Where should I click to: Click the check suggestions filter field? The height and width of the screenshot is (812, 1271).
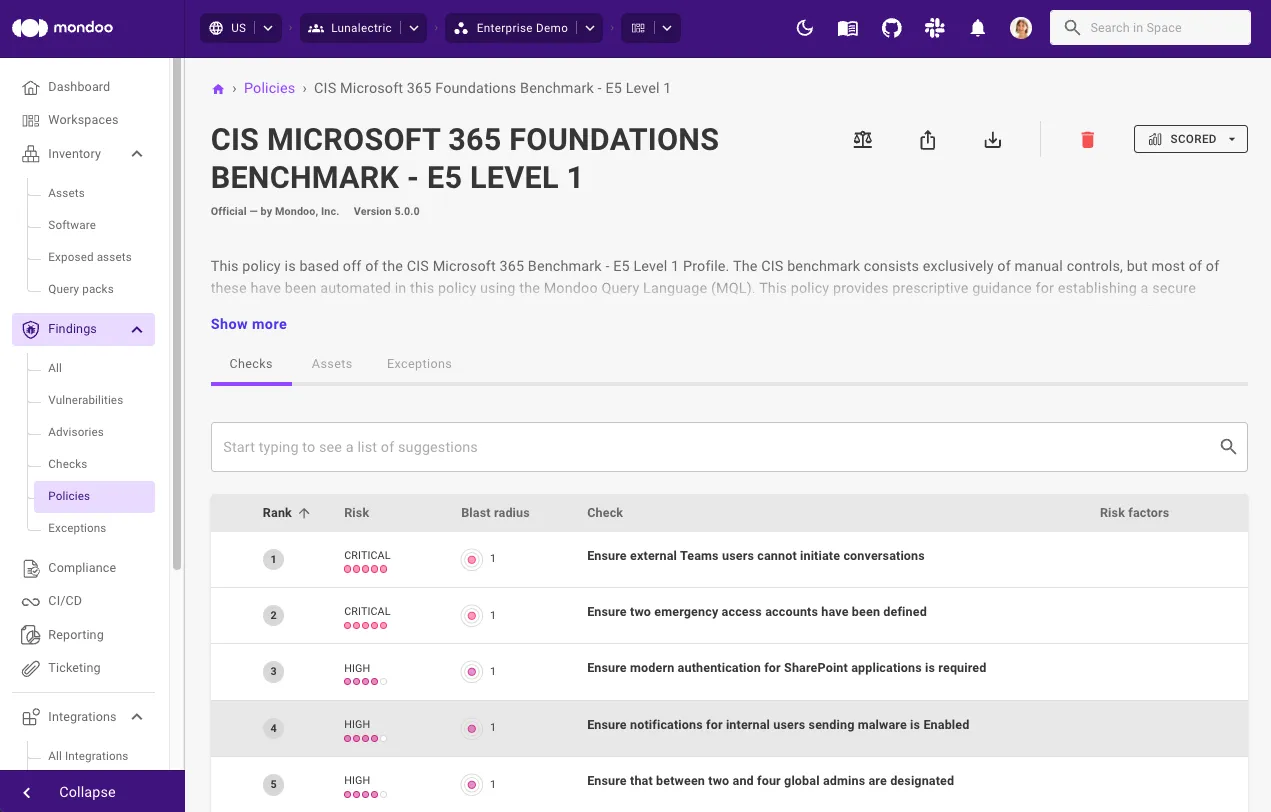click(x=729, y=447)
